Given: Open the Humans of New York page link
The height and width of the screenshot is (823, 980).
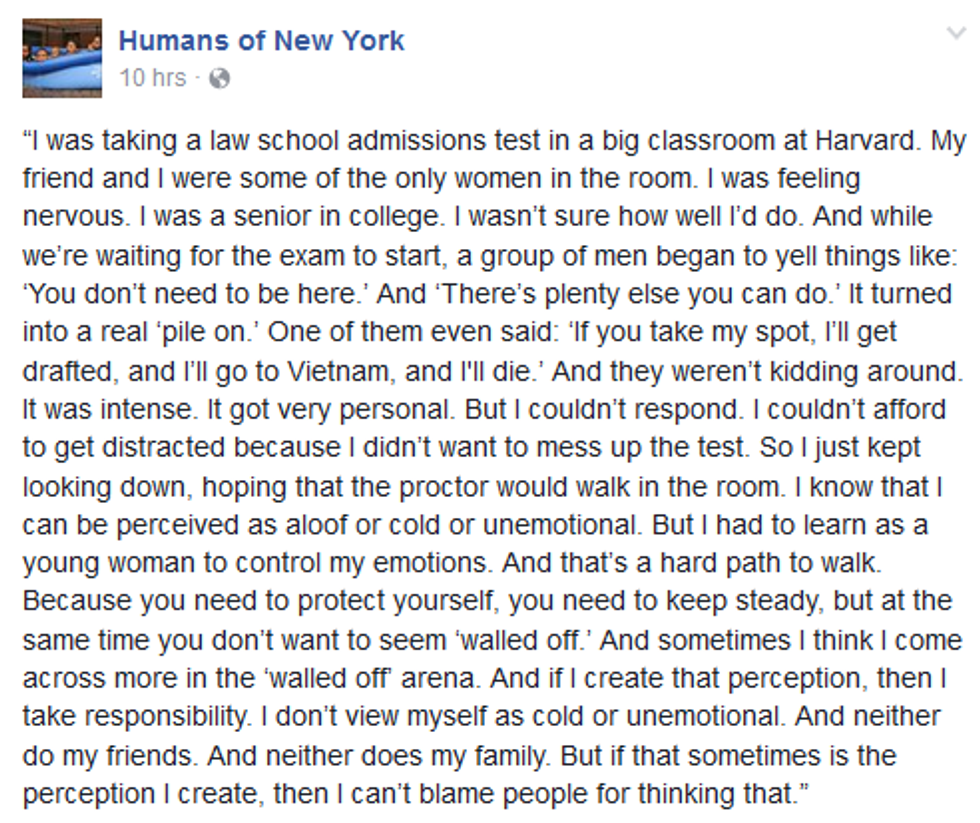Looking at the screenshot, I should [261, 41].
